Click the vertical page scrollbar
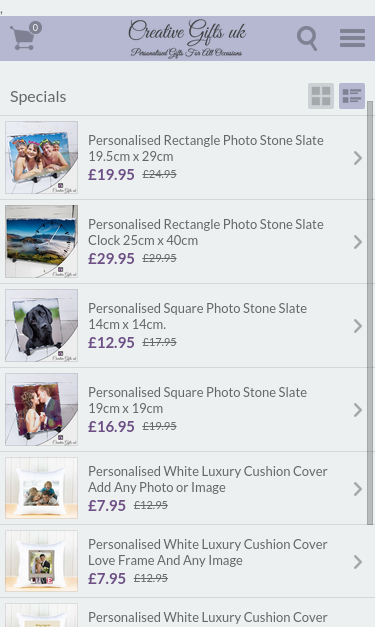The height and width of the screenshot is (627, 375). pos(371,312)
